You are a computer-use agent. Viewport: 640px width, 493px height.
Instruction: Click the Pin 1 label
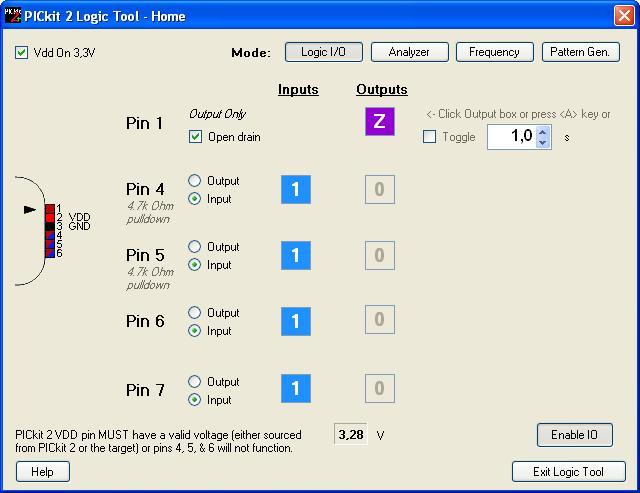[x=144, y=123]
